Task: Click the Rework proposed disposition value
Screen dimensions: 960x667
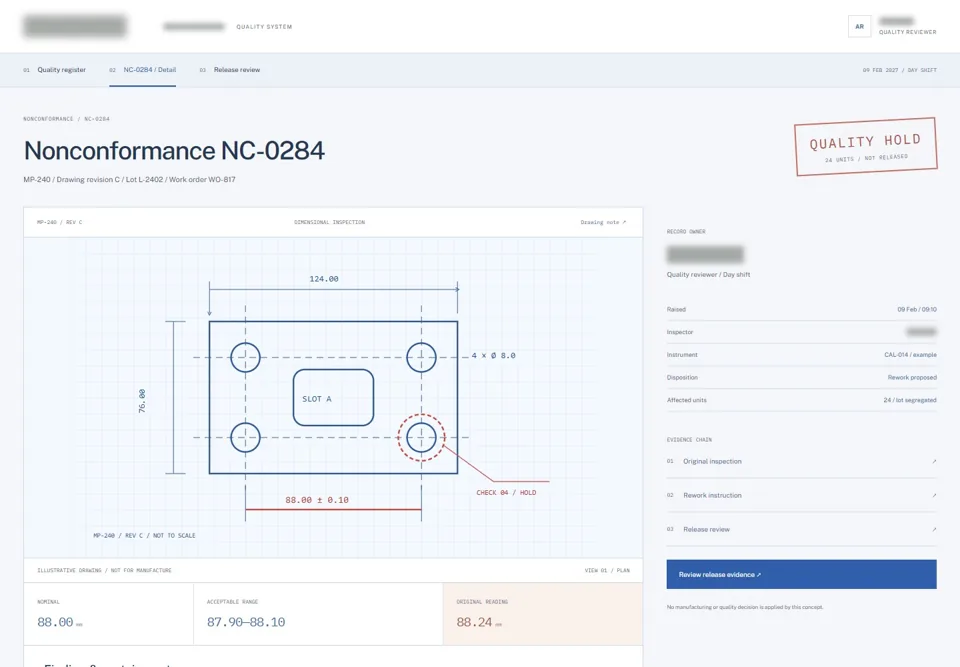Action: 912,377
